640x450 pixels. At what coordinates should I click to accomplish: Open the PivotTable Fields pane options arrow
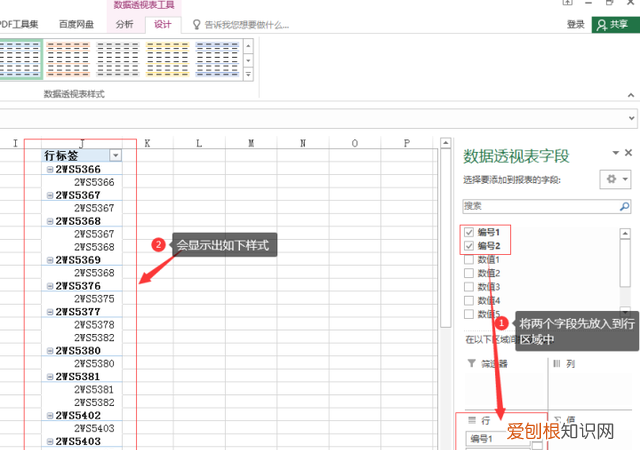pos(613,153)
